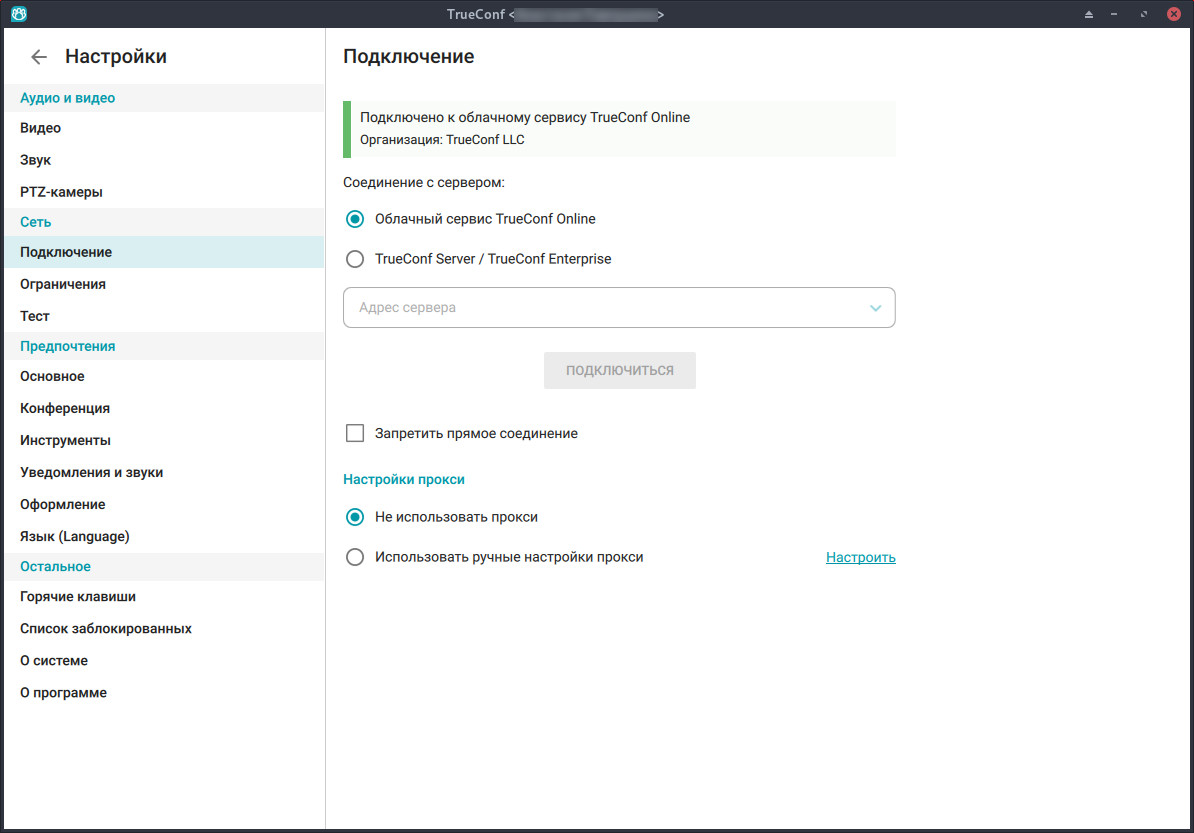Click Подключено к облачному сервису status text

pos(525,117)
